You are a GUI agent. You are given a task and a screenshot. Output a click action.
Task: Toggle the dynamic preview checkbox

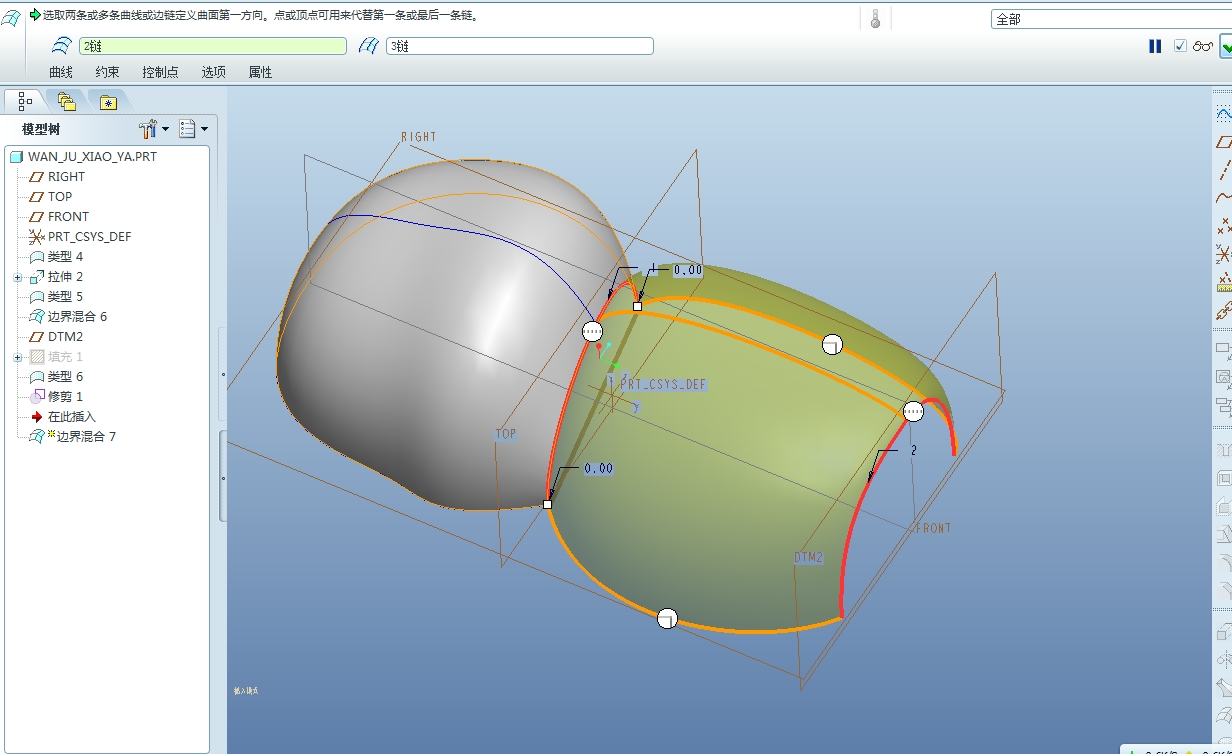1180,46
